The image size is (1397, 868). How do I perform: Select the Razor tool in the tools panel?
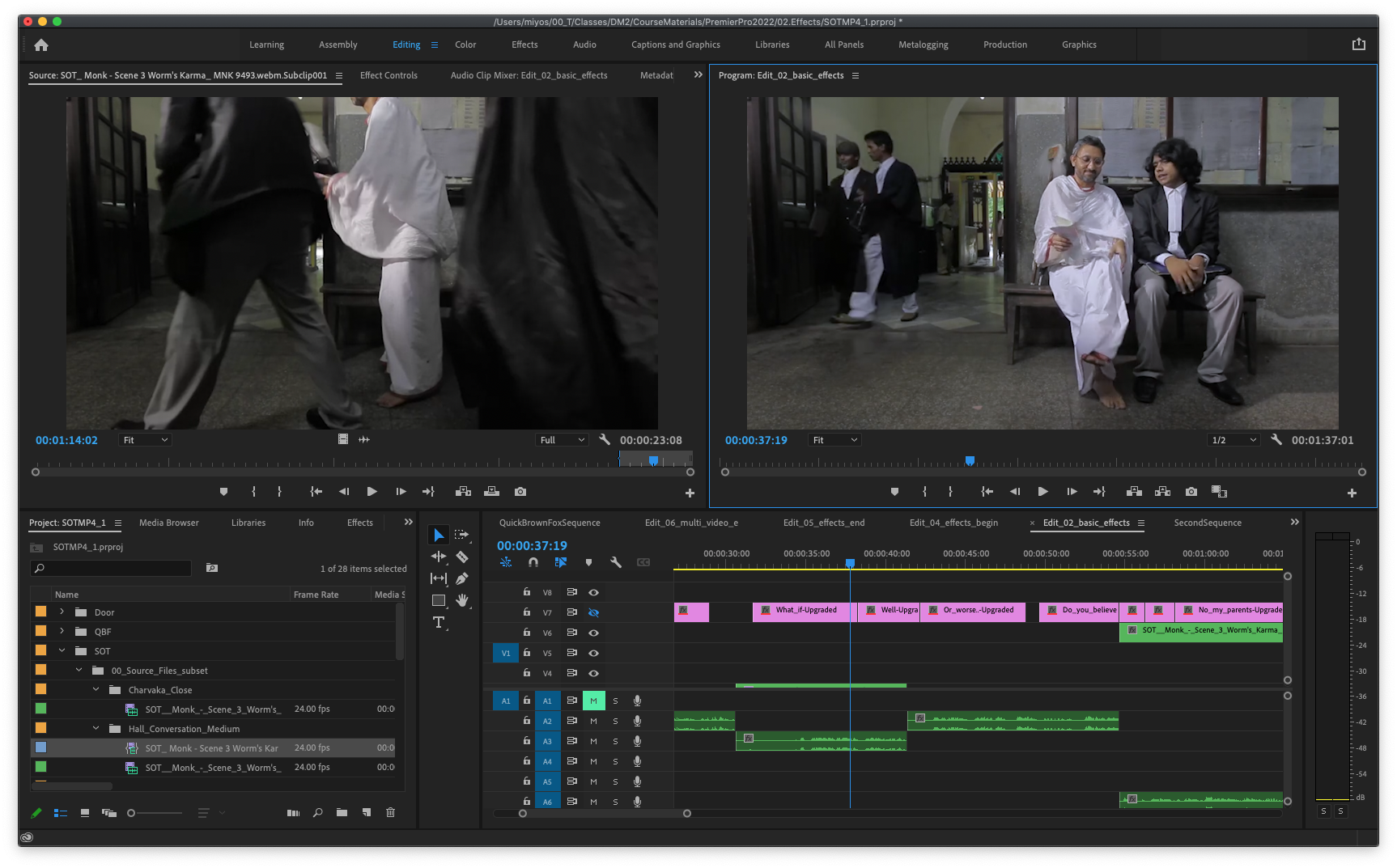(x=462, y=557)
